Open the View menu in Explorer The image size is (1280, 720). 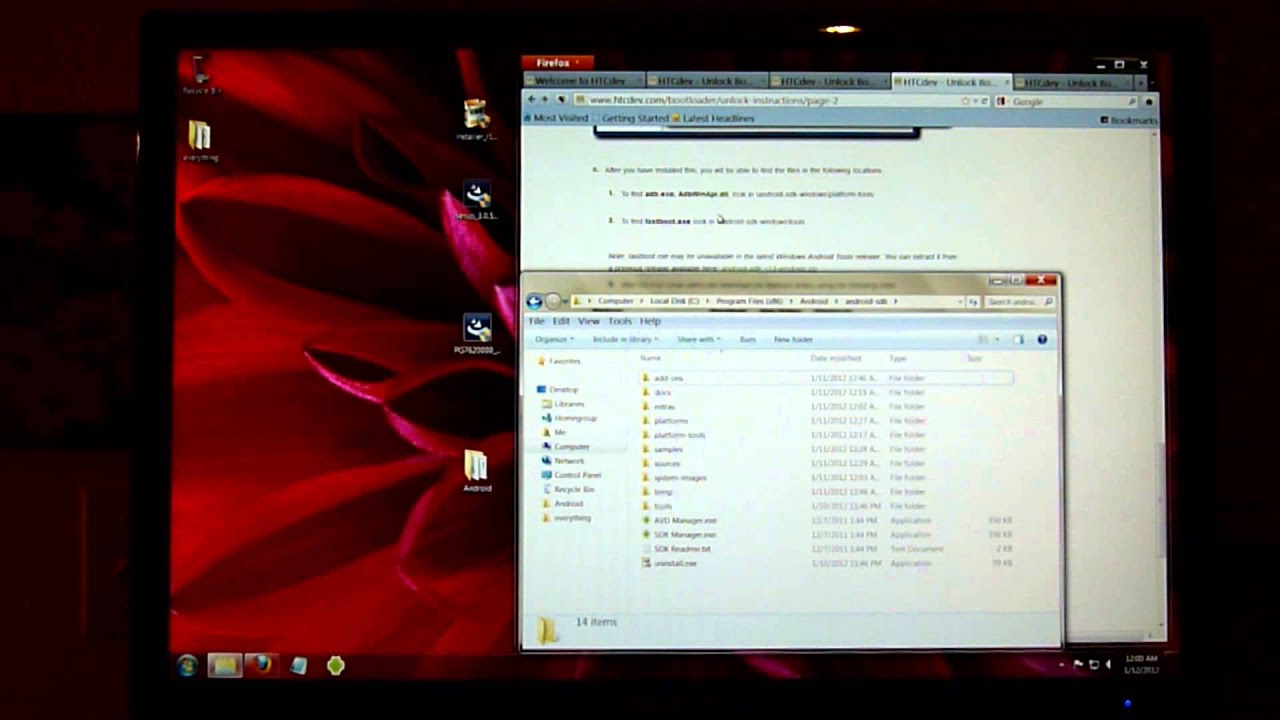click(x=589, y=321)
